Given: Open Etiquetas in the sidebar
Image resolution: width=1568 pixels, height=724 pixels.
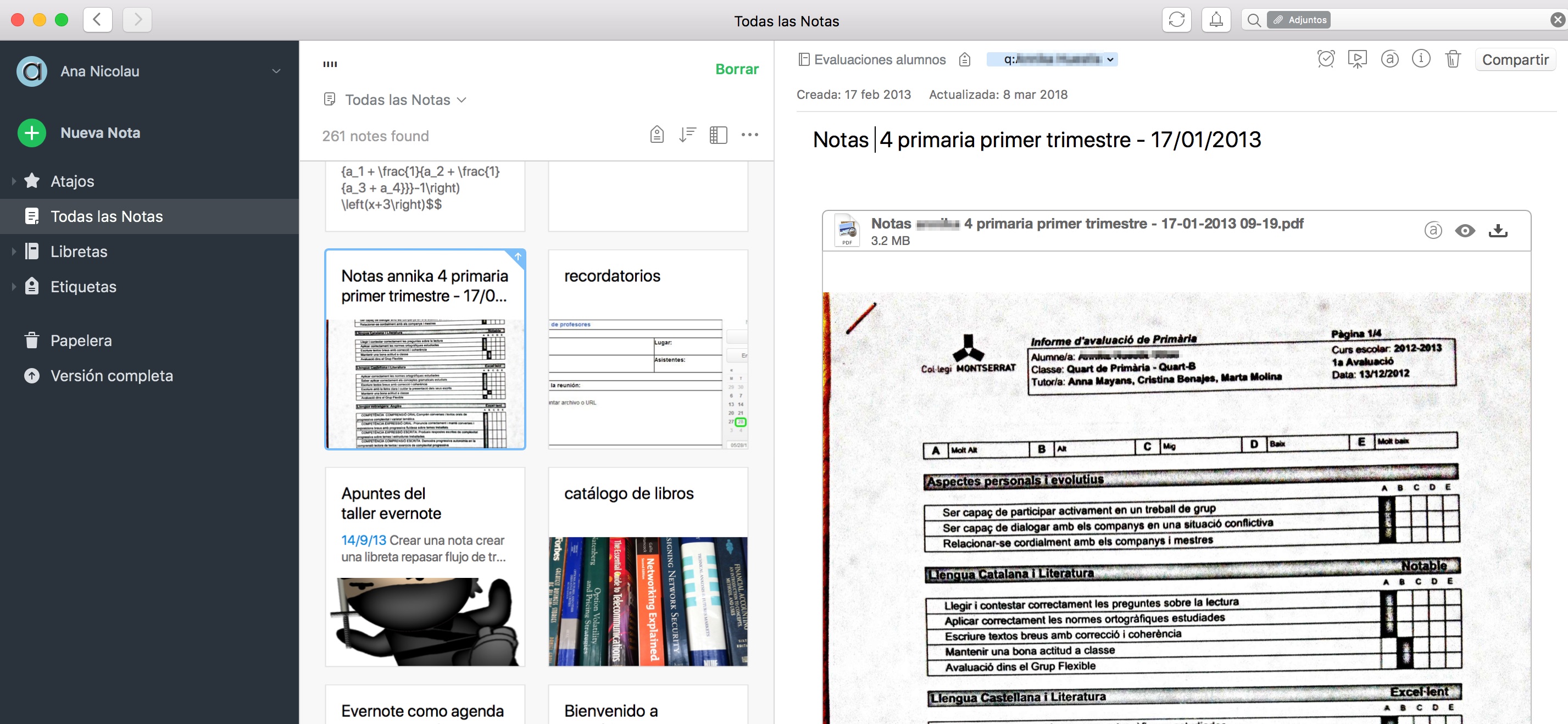Looking at the screenshot, I should pyautogui.click(x=83, y=287).
